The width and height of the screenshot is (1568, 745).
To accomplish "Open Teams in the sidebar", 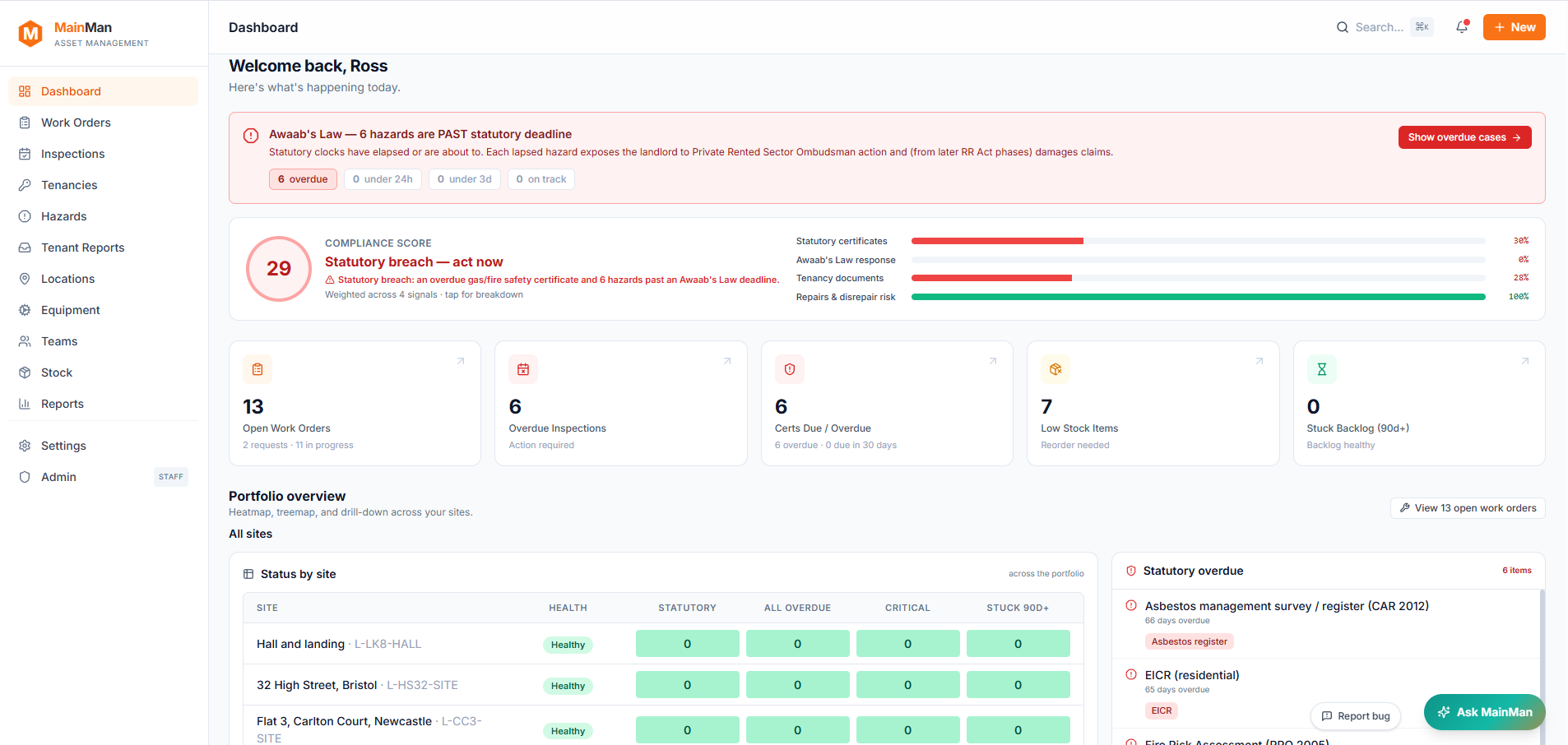I will click(103, 341).
